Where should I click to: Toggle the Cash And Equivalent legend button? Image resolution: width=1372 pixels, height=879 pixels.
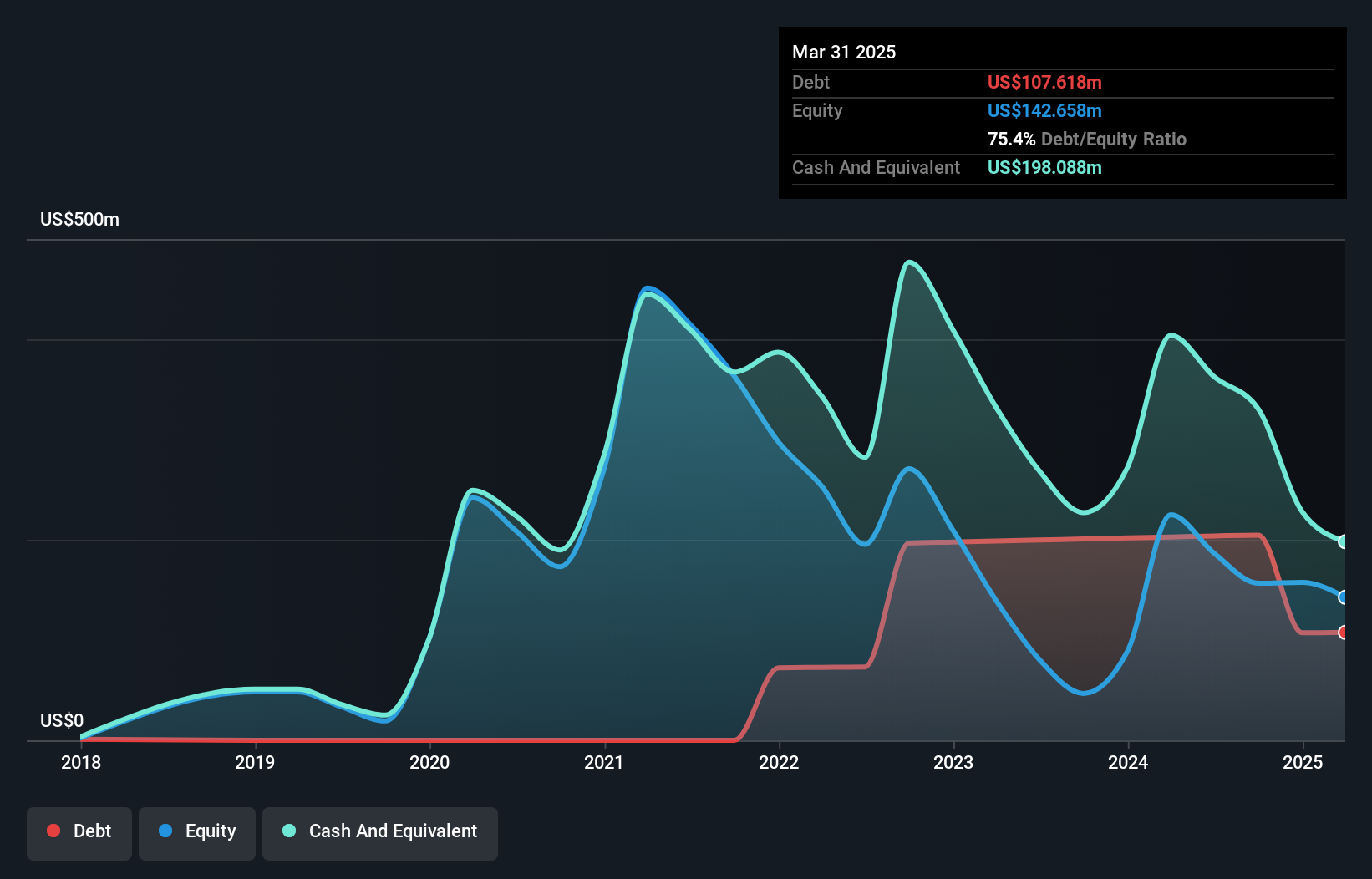(380, 833)
